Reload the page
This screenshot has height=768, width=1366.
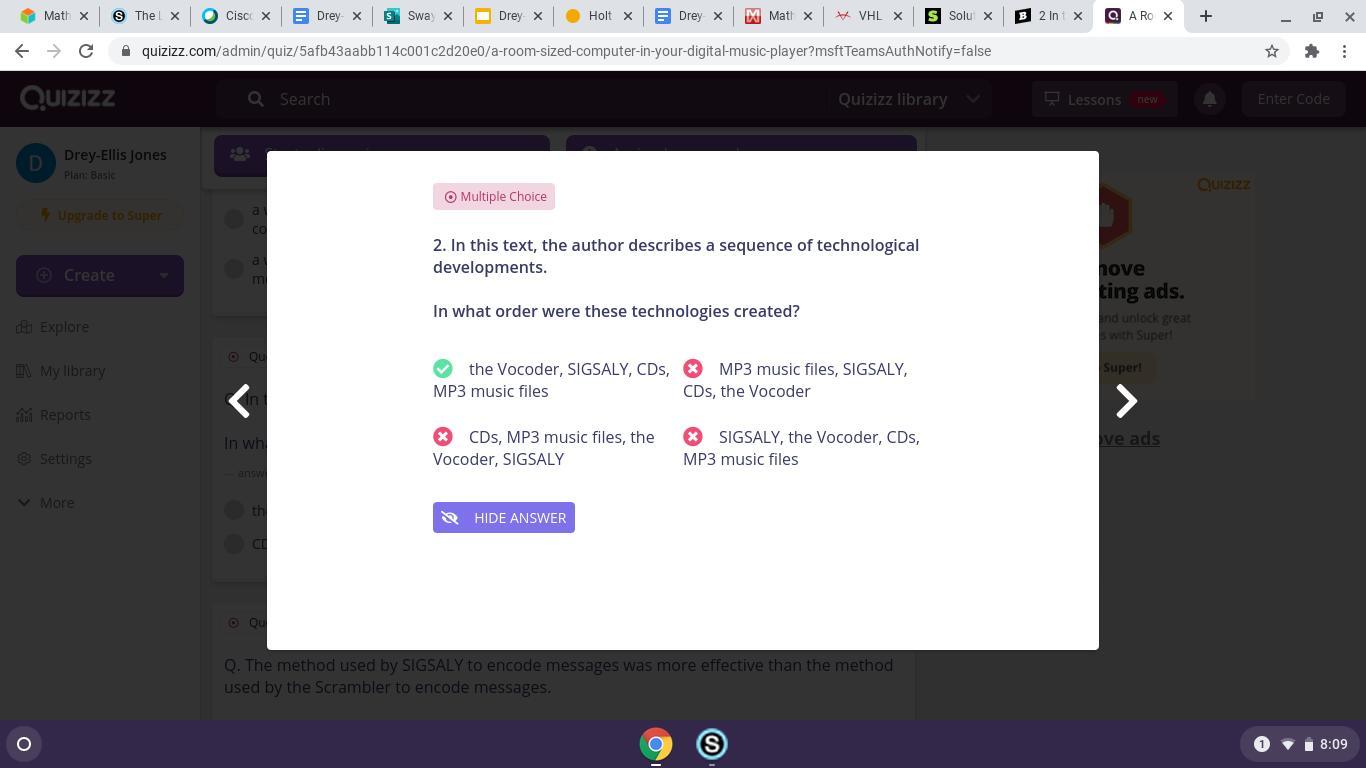pyautogui.click(x=86, y=51)
